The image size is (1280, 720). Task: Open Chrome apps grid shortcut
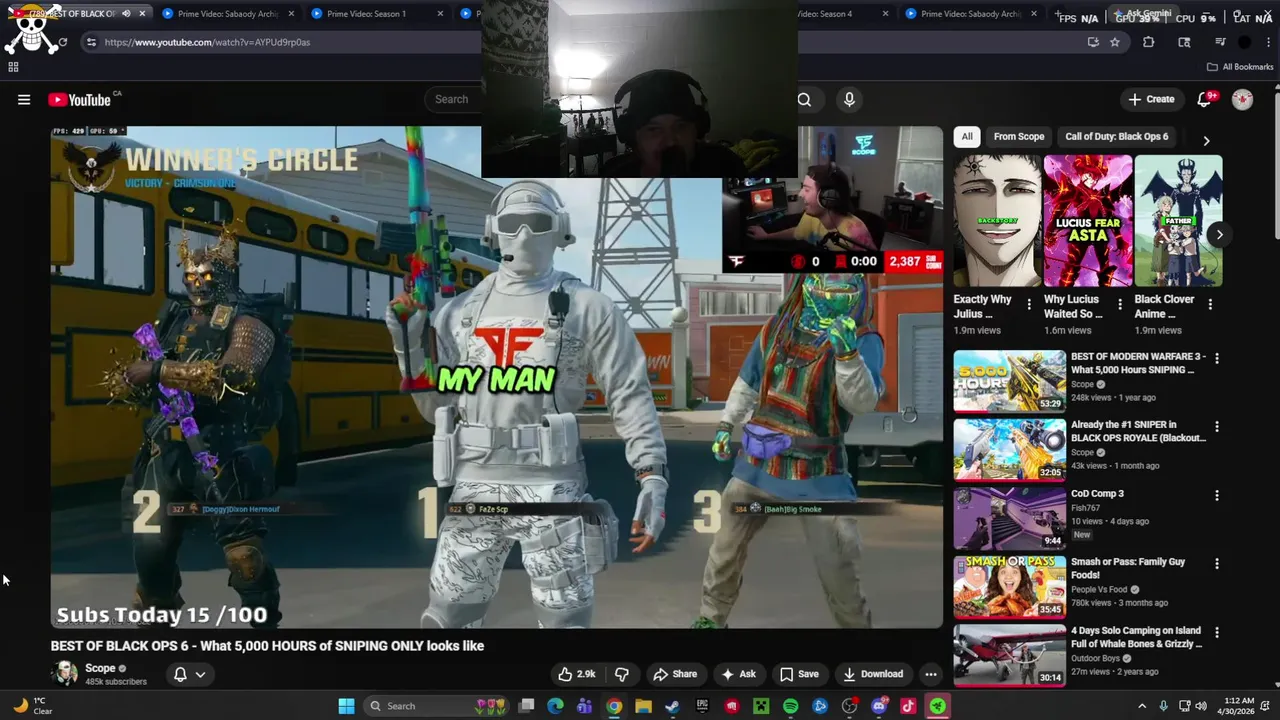13,67
